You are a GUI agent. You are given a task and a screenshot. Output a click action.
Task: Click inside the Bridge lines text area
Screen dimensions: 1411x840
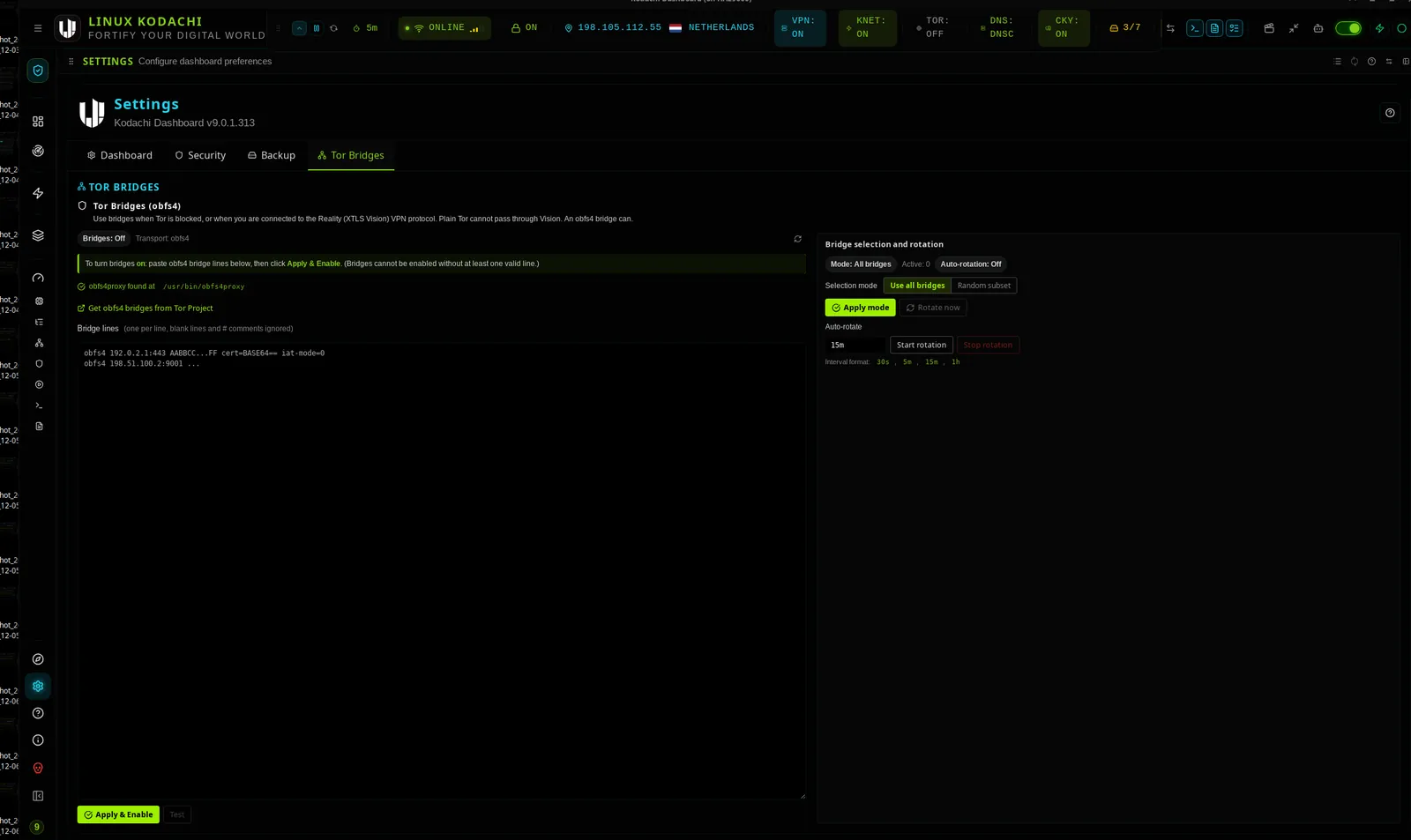click(x=441, y=571)
